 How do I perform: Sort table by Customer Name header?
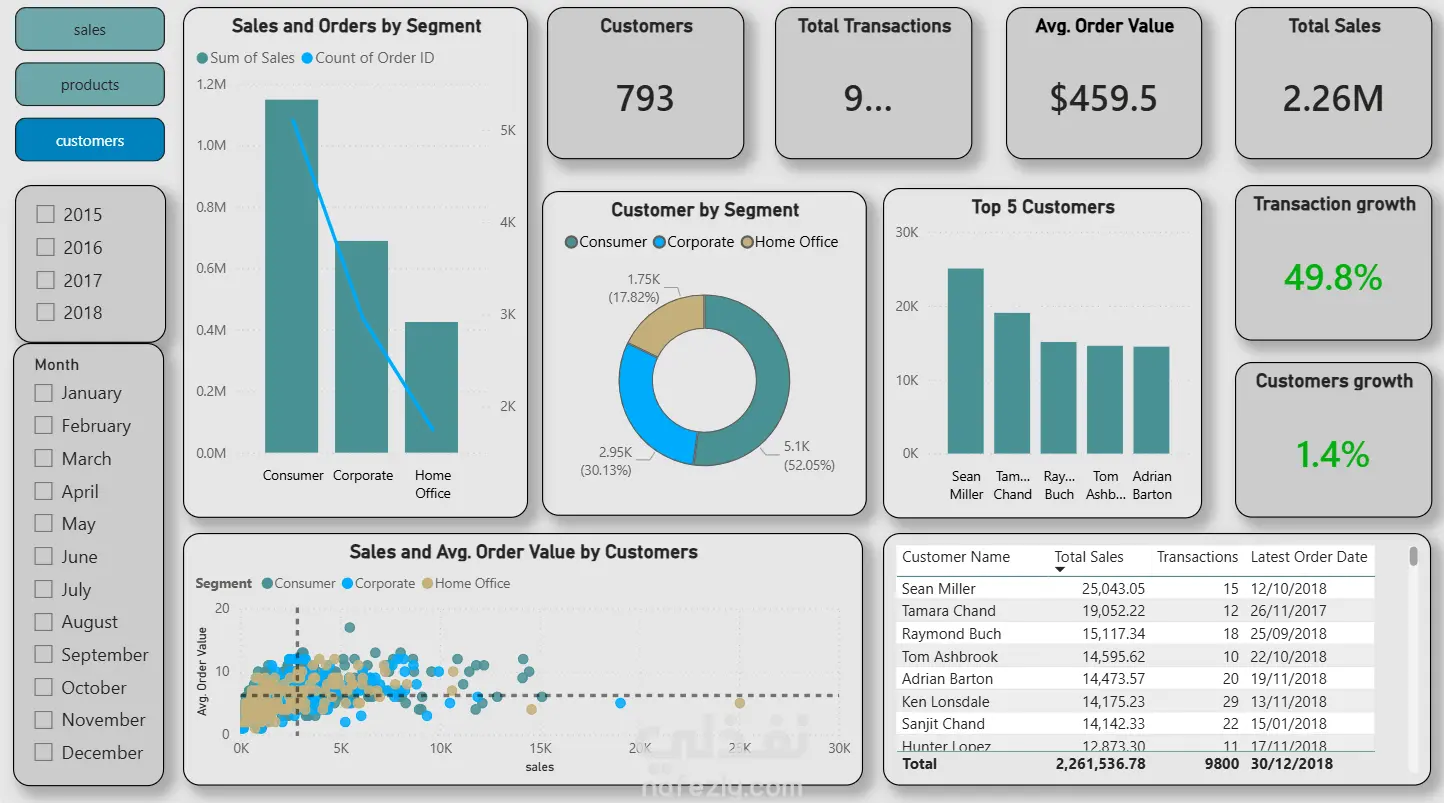coord(956,557)
